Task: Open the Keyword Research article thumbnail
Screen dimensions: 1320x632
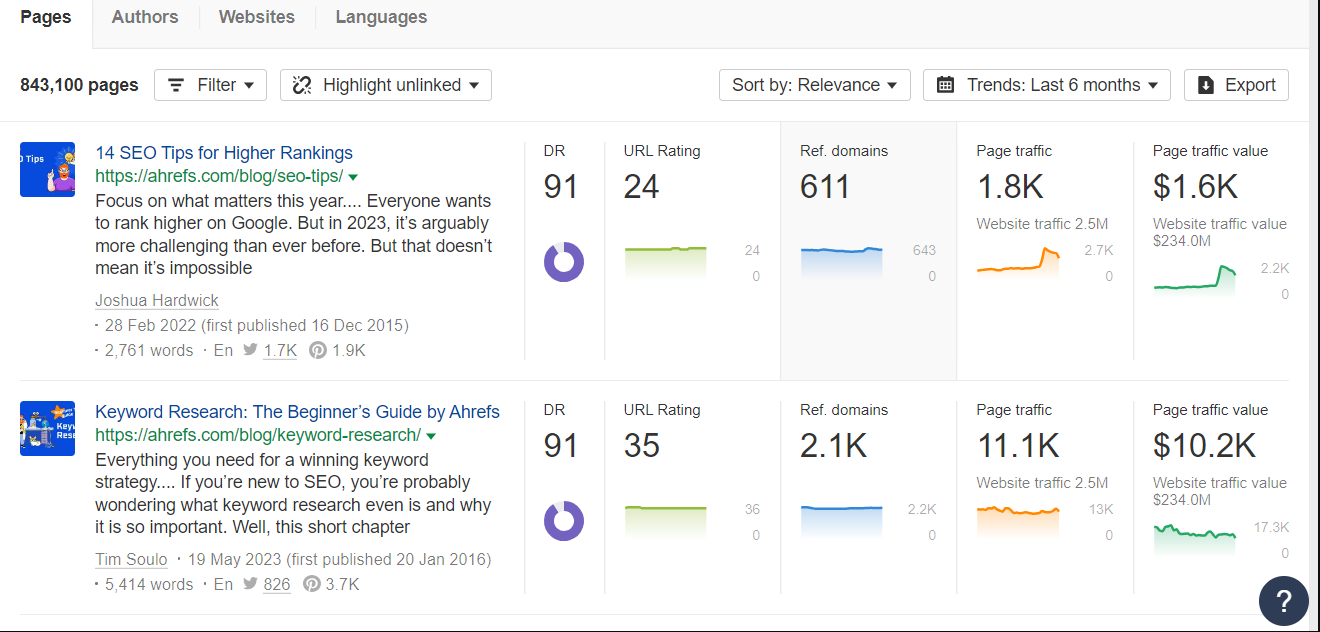Action: pyautogui.click(x=47, y=428)
